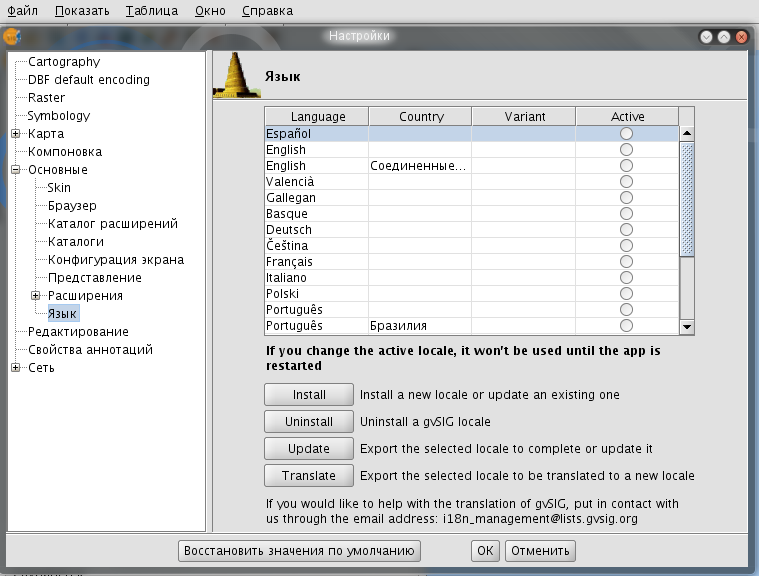Expand the Расширения tree node
Image resolution: width=759 pixels, height=576 pixels.
[x=35, y=295]
